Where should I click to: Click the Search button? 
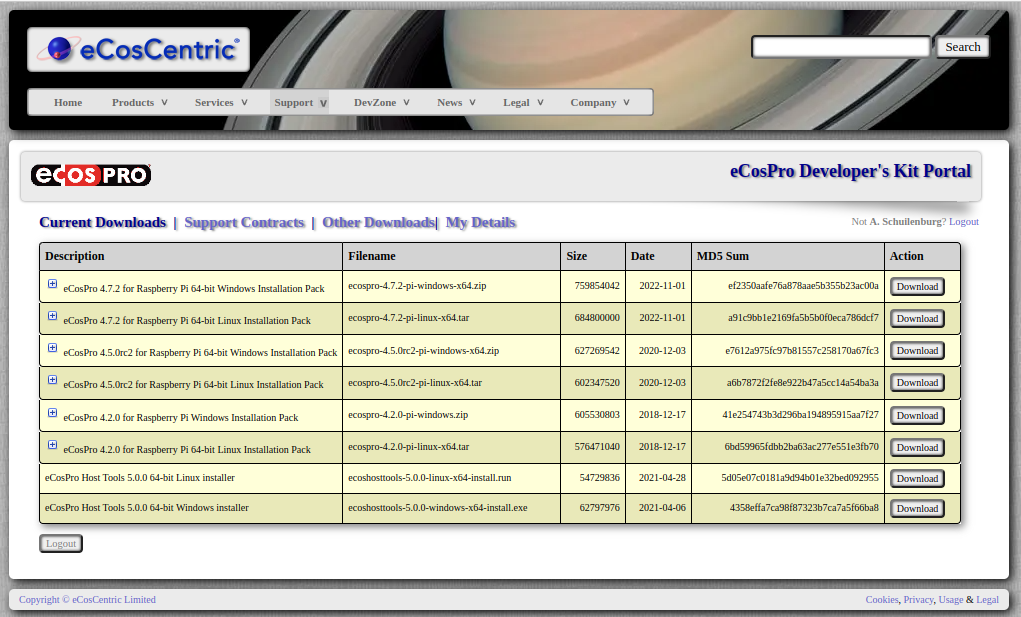(x=962, y=47)
